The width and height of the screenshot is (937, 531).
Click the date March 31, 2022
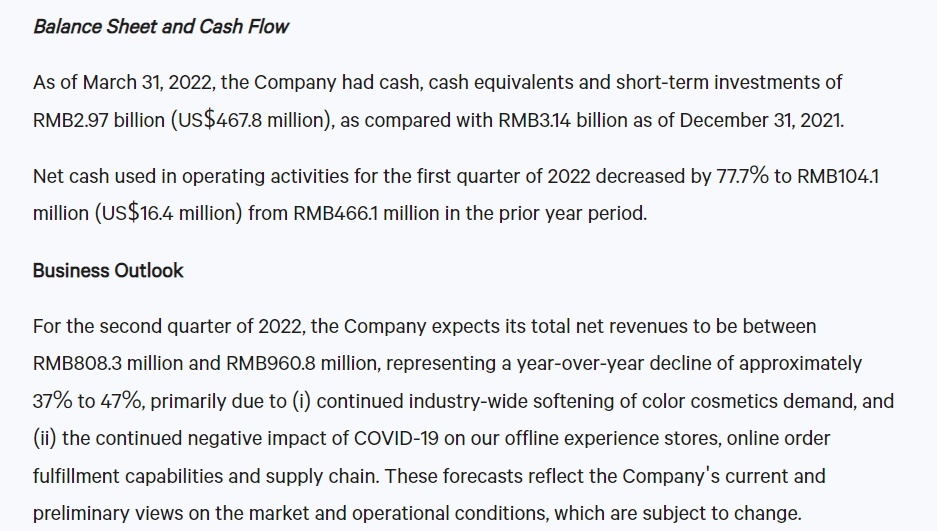(147, 82)
